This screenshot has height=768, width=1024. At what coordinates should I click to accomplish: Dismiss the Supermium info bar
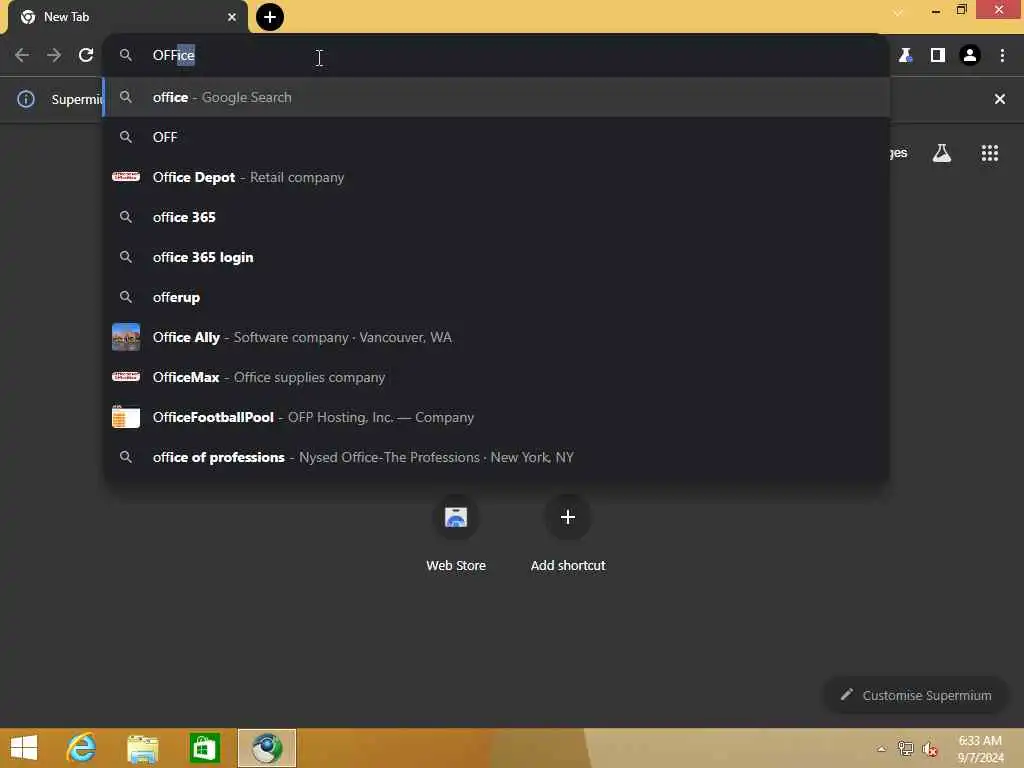click(999, 99)
